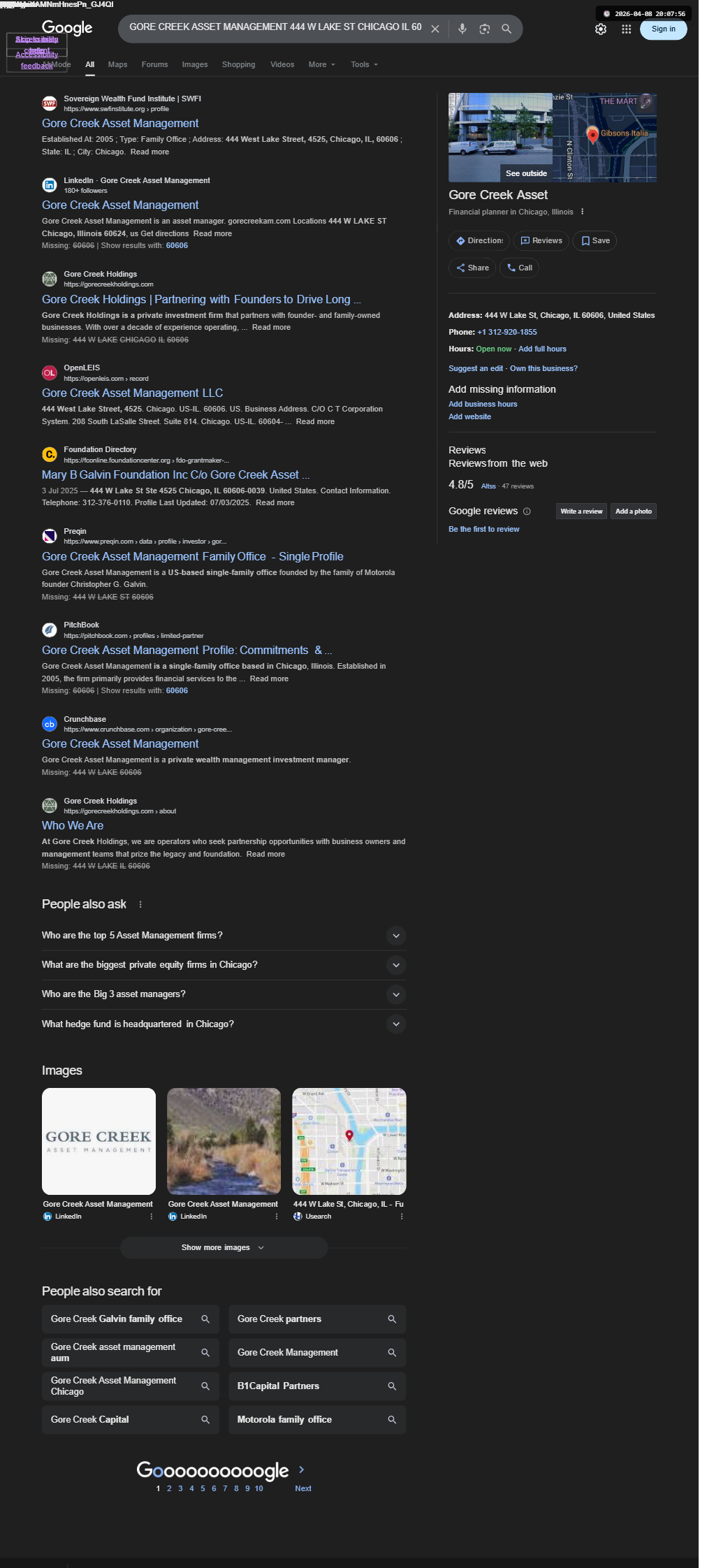Switch to Videos tab
The image size is (707, 1568).
tap(282, 64)
